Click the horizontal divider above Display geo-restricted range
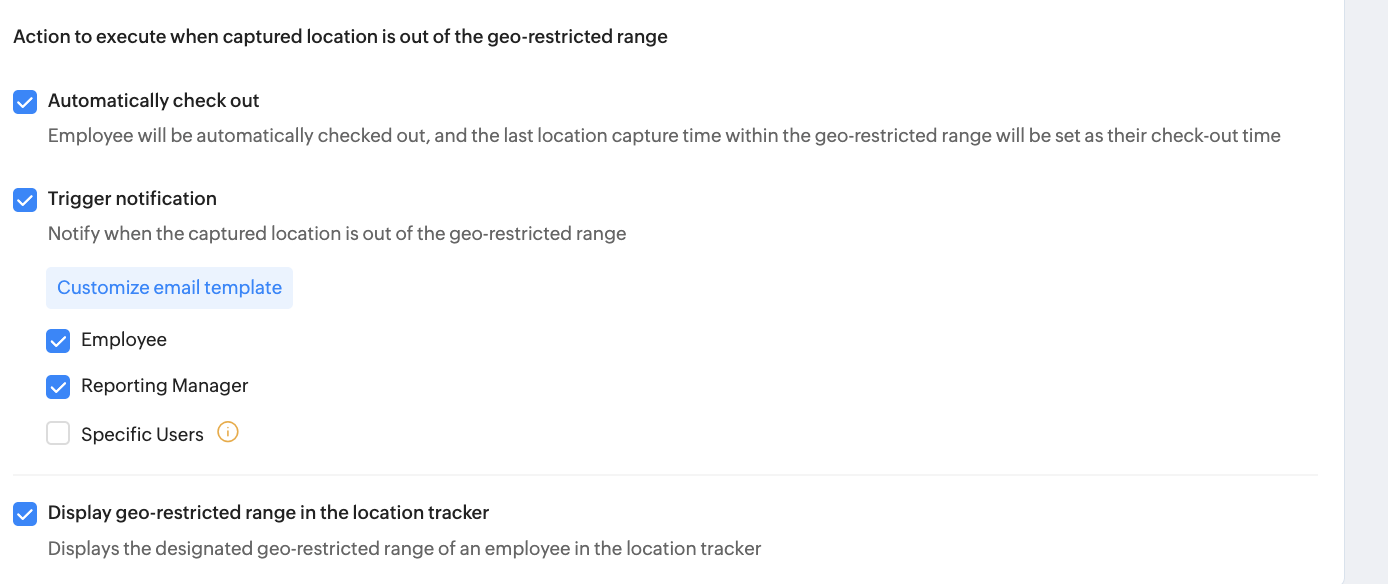 [664, 475]
